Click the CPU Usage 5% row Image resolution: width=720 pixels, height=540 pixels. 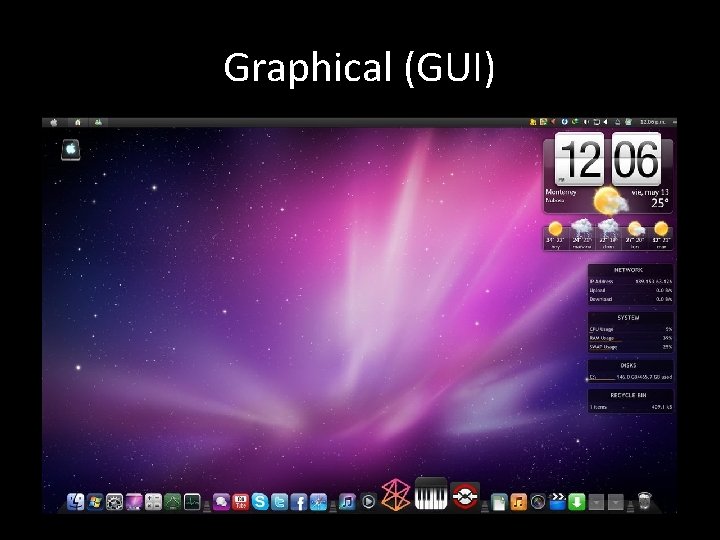point(630,329)
